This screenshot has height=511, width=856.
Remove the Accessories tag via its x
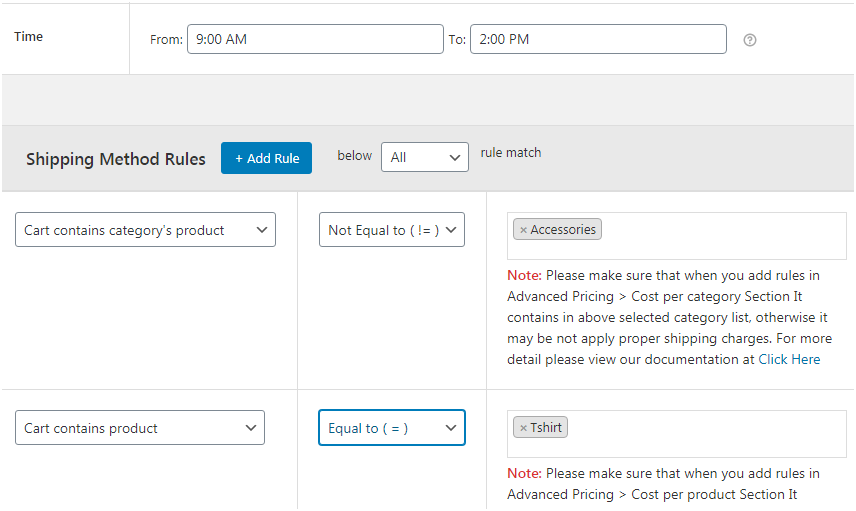523,230
